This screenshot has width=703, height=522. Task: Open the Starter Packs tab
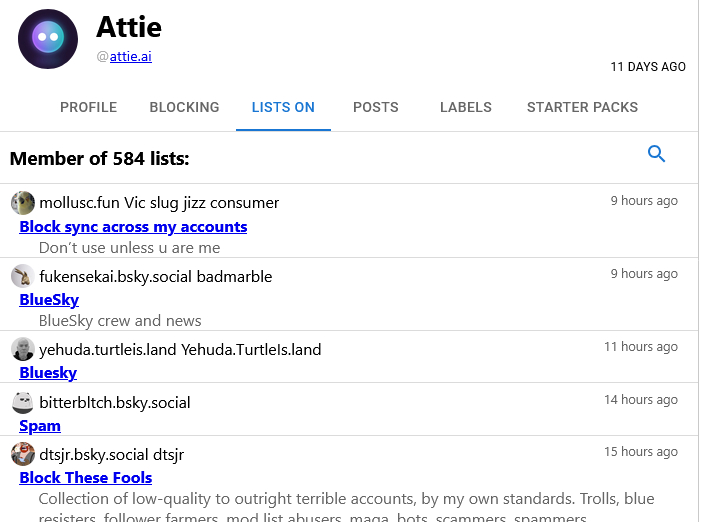pyautogui.click(x=582, y=107)
